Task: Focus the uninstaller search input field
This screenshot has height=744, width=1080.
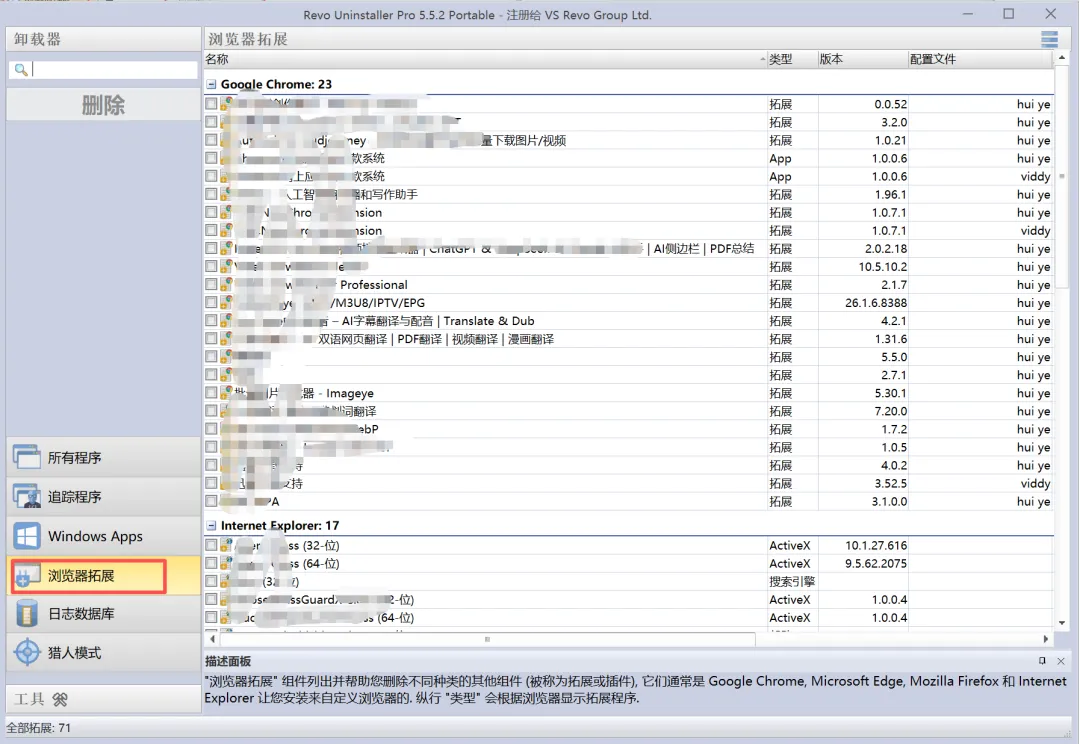Action: tap(114, 70)
